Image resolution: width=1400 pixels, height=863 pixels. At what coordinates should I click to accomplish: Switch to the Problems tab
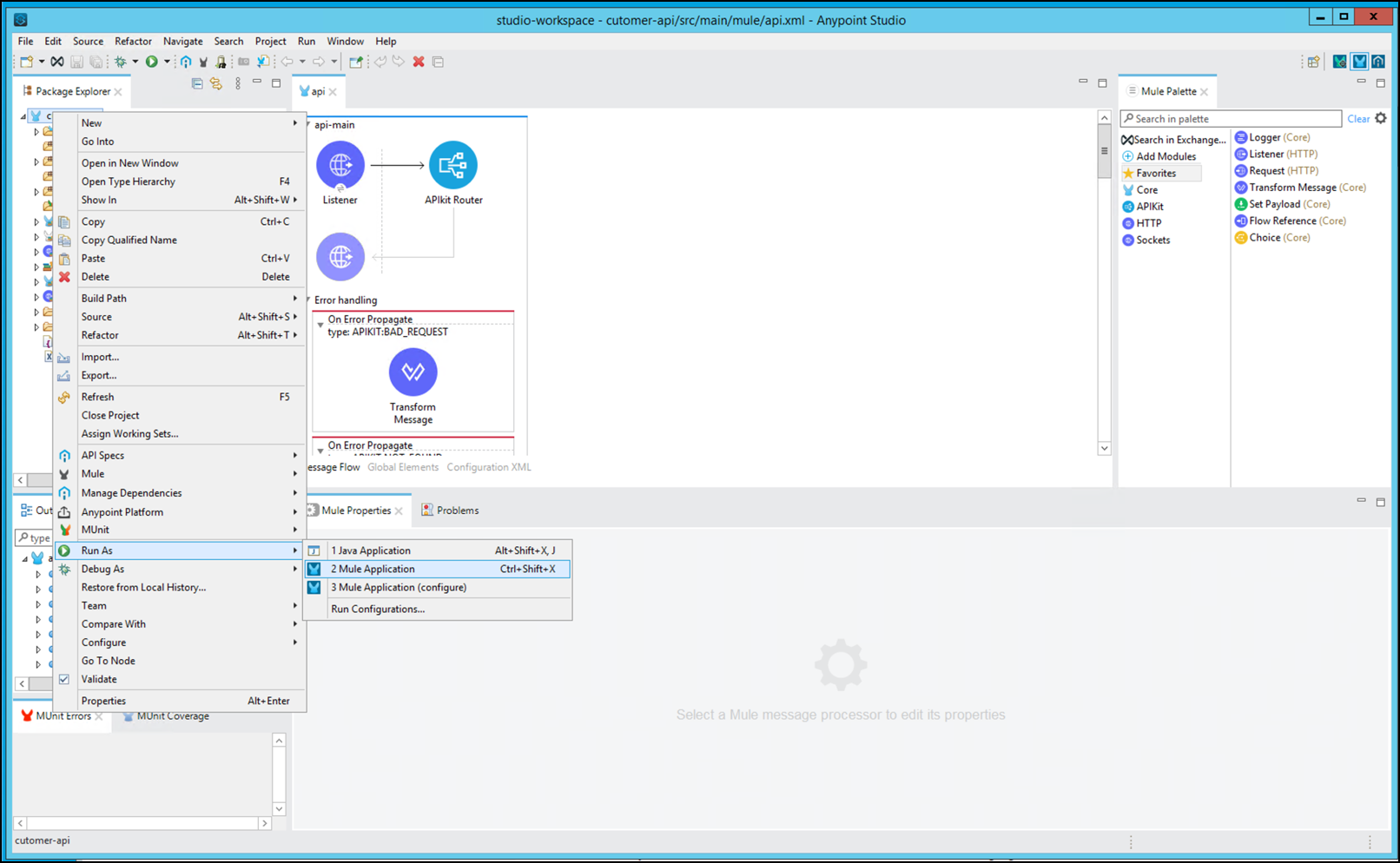[x=450, y=511]
